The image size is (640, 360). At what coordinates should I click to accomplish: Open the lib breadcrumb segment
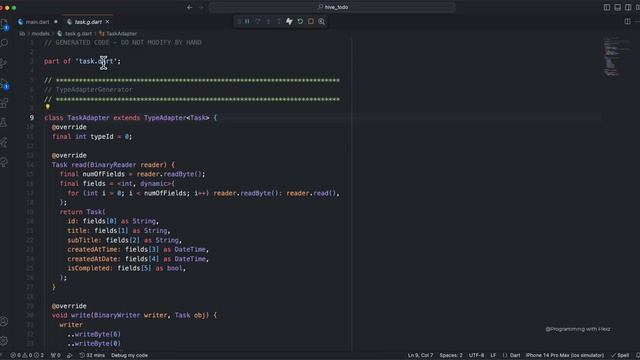[x=22, y=34]
